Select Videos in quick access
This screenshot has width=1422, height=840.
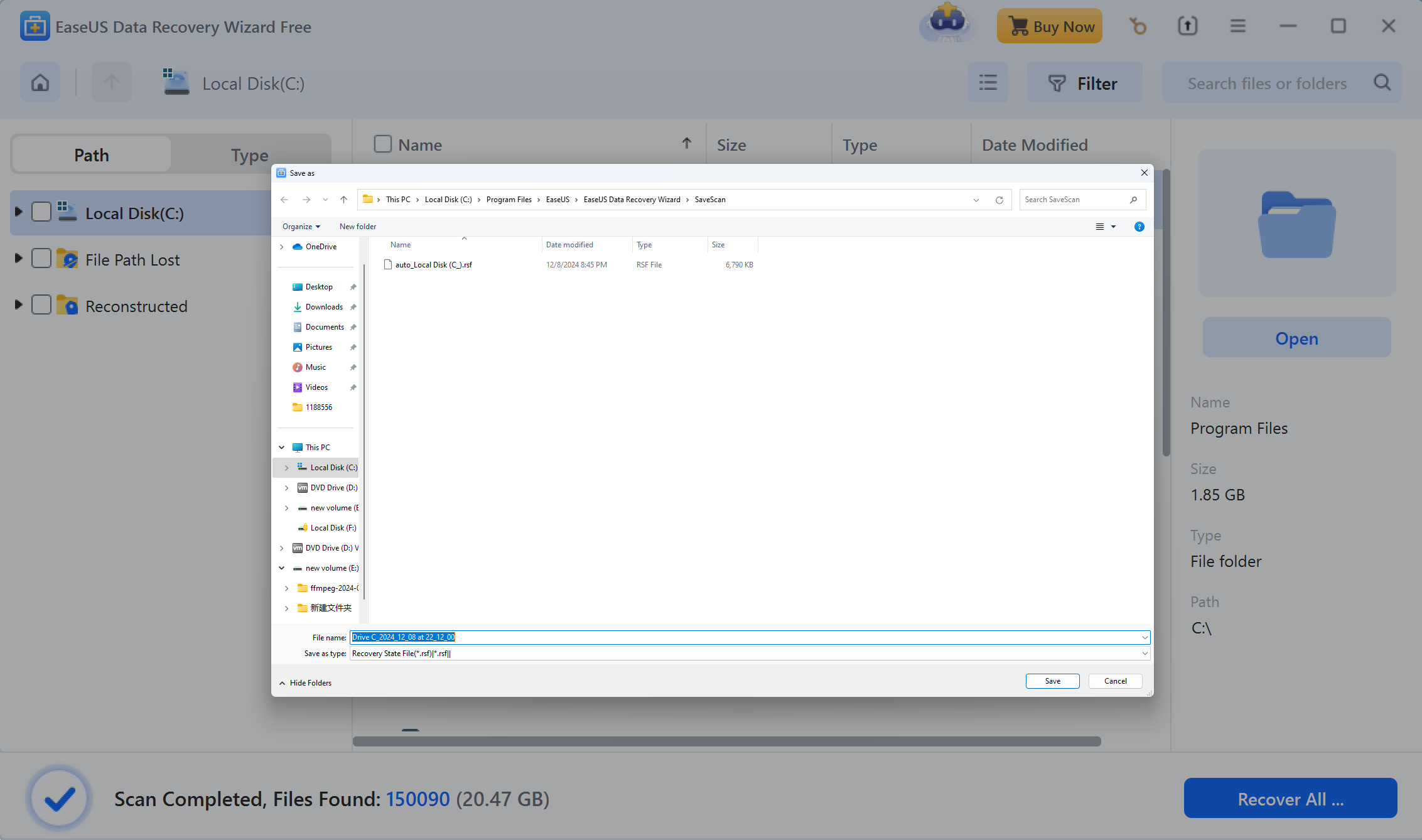pyautogui.click(x=316, y=387)
